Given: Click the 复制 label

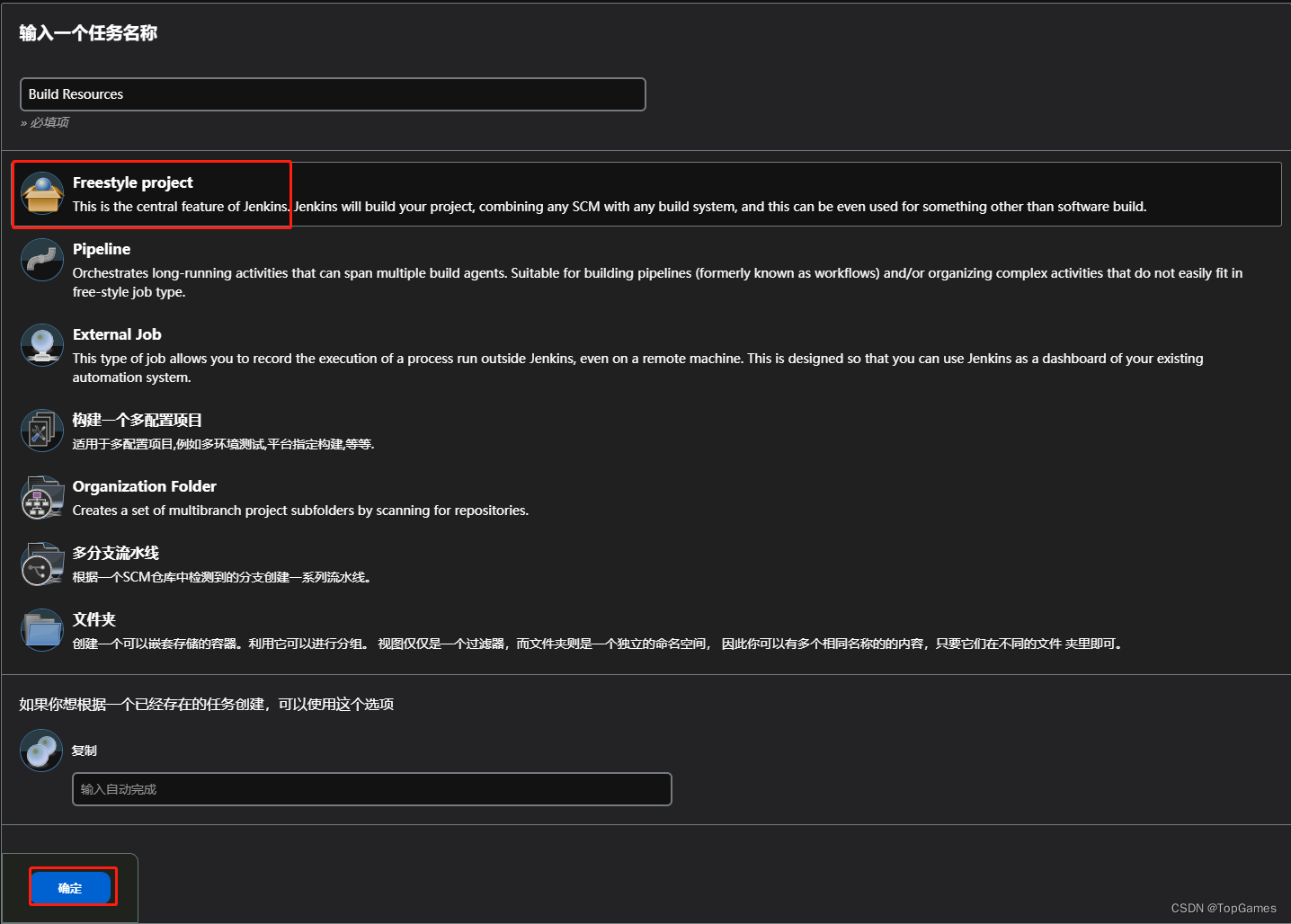Looking at the screenshot, I should (x=85, y=751).
